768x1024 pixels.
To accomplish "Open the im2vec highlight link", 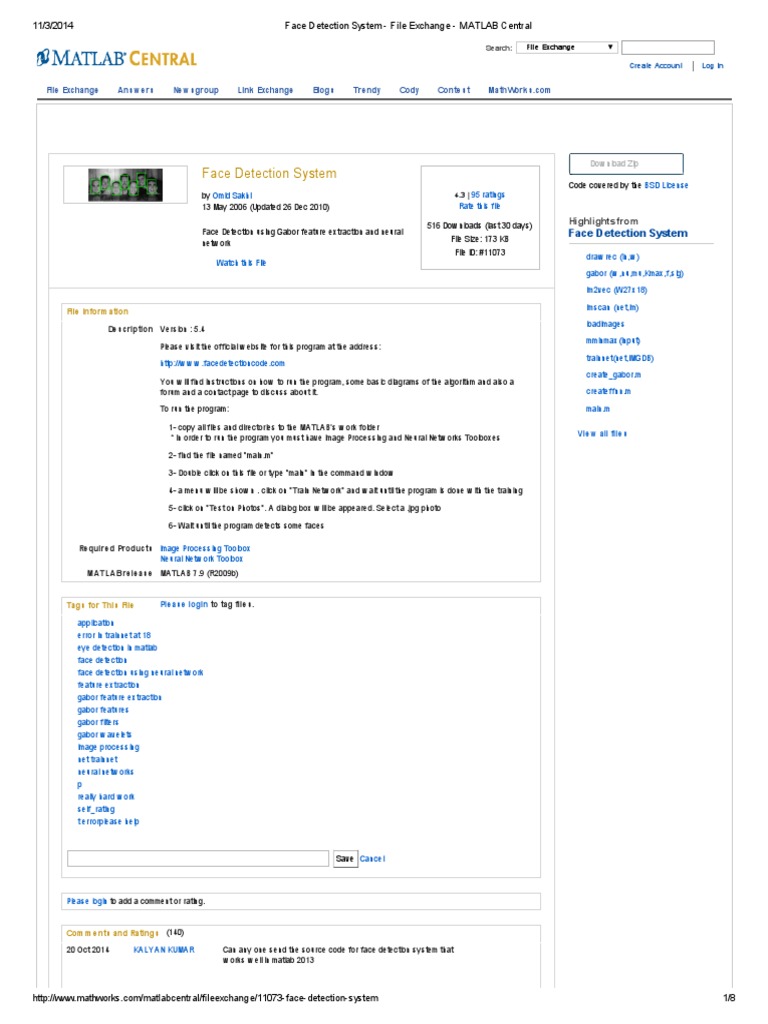I will [x=616, y=290].
